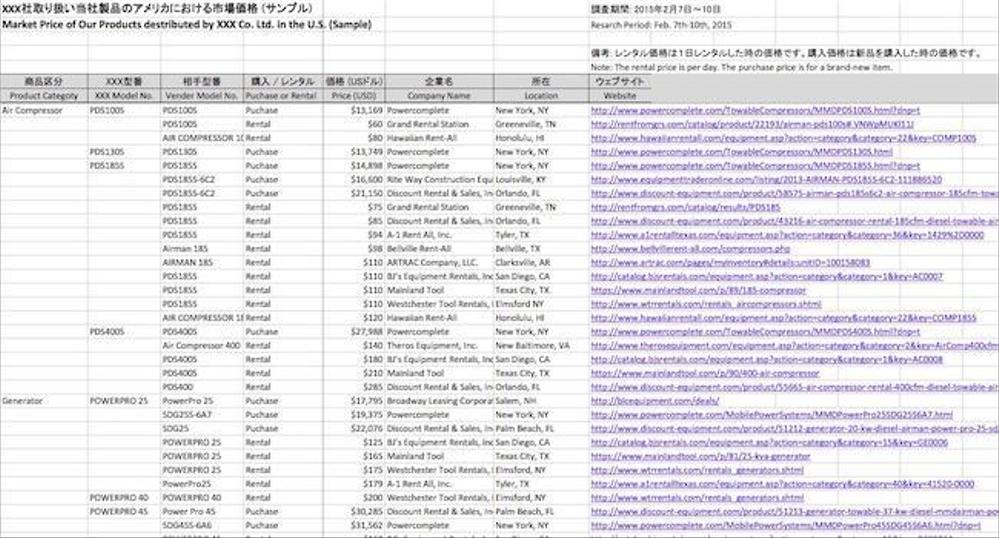This screenshot has height=538, width=999.
Task: Select the 'Air Compressor' category cell
Action: point(44,110)
